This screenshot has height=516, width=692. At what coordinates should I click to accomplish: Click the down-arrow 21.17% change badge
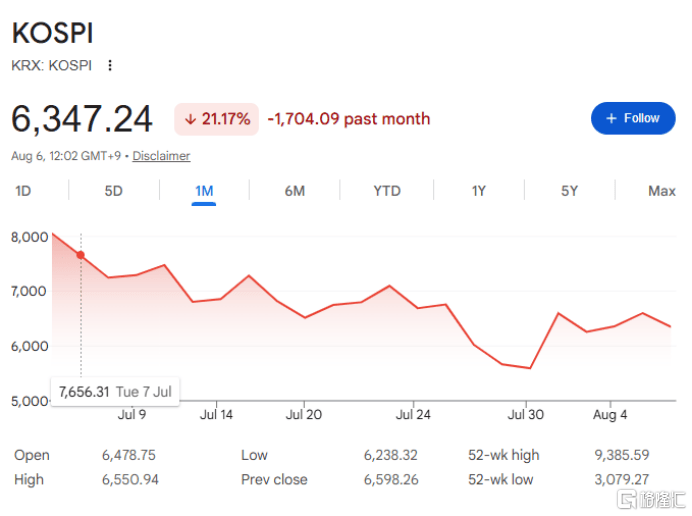coord(217,119)
